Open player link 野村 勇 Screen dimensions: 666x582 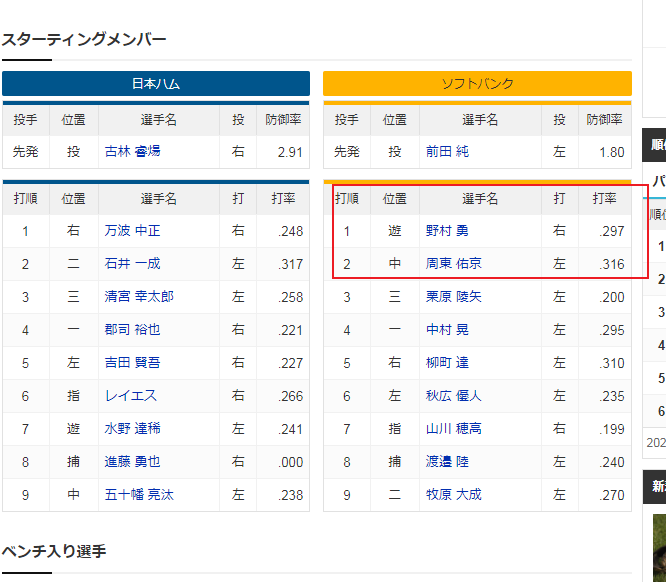tap(447, 231)
